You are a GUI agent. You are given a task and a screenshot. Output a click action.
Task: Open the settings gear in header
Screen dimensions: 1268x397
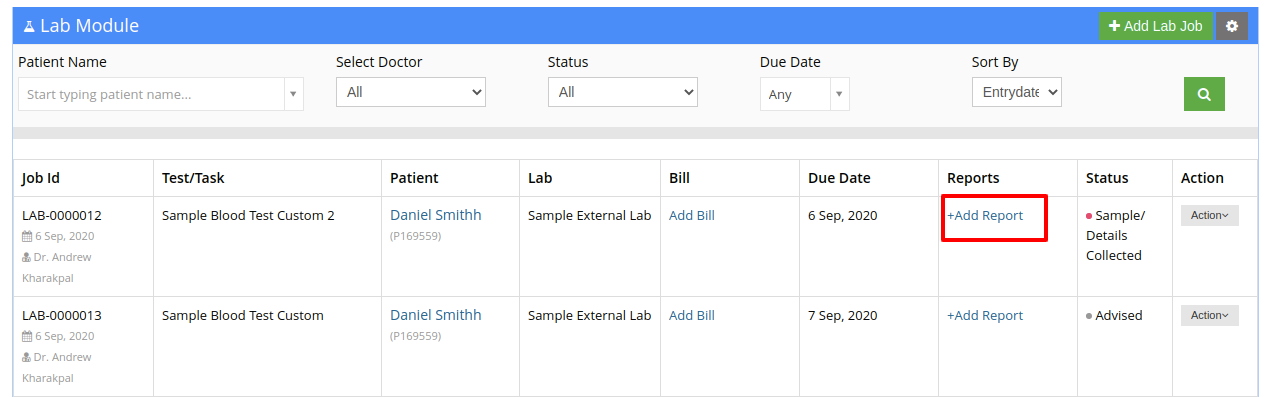click(x=1231, y=26)
